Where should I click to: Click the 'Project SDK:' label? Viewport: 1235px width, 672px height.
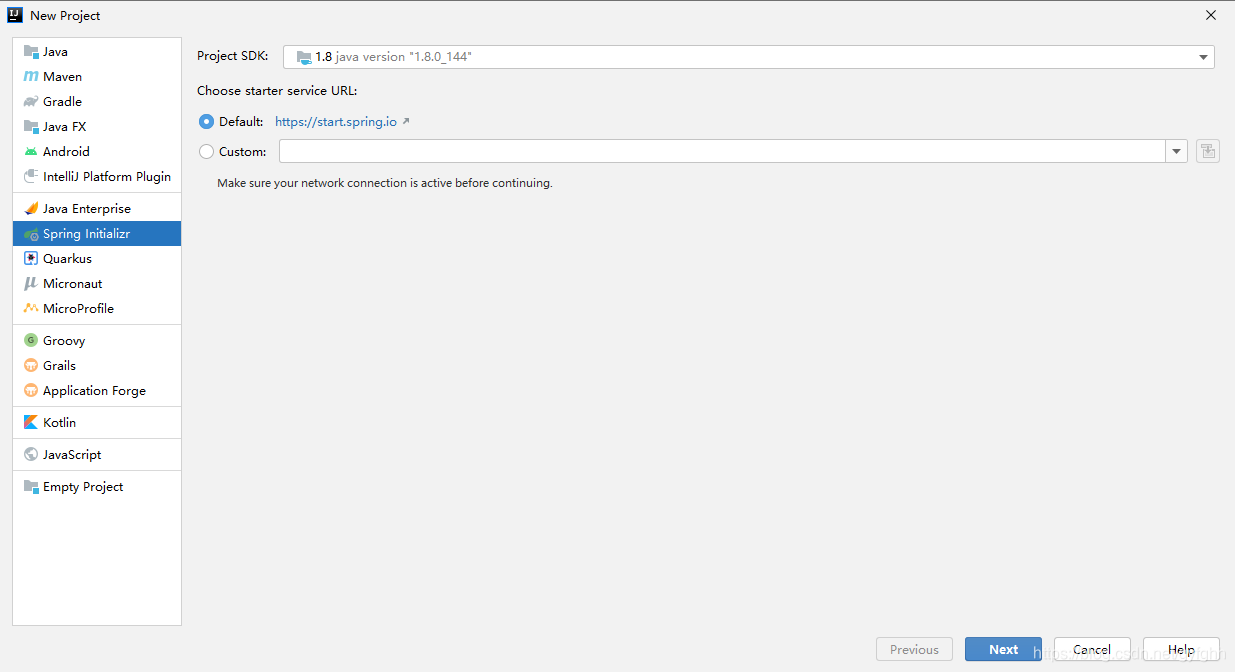[233, 56]
